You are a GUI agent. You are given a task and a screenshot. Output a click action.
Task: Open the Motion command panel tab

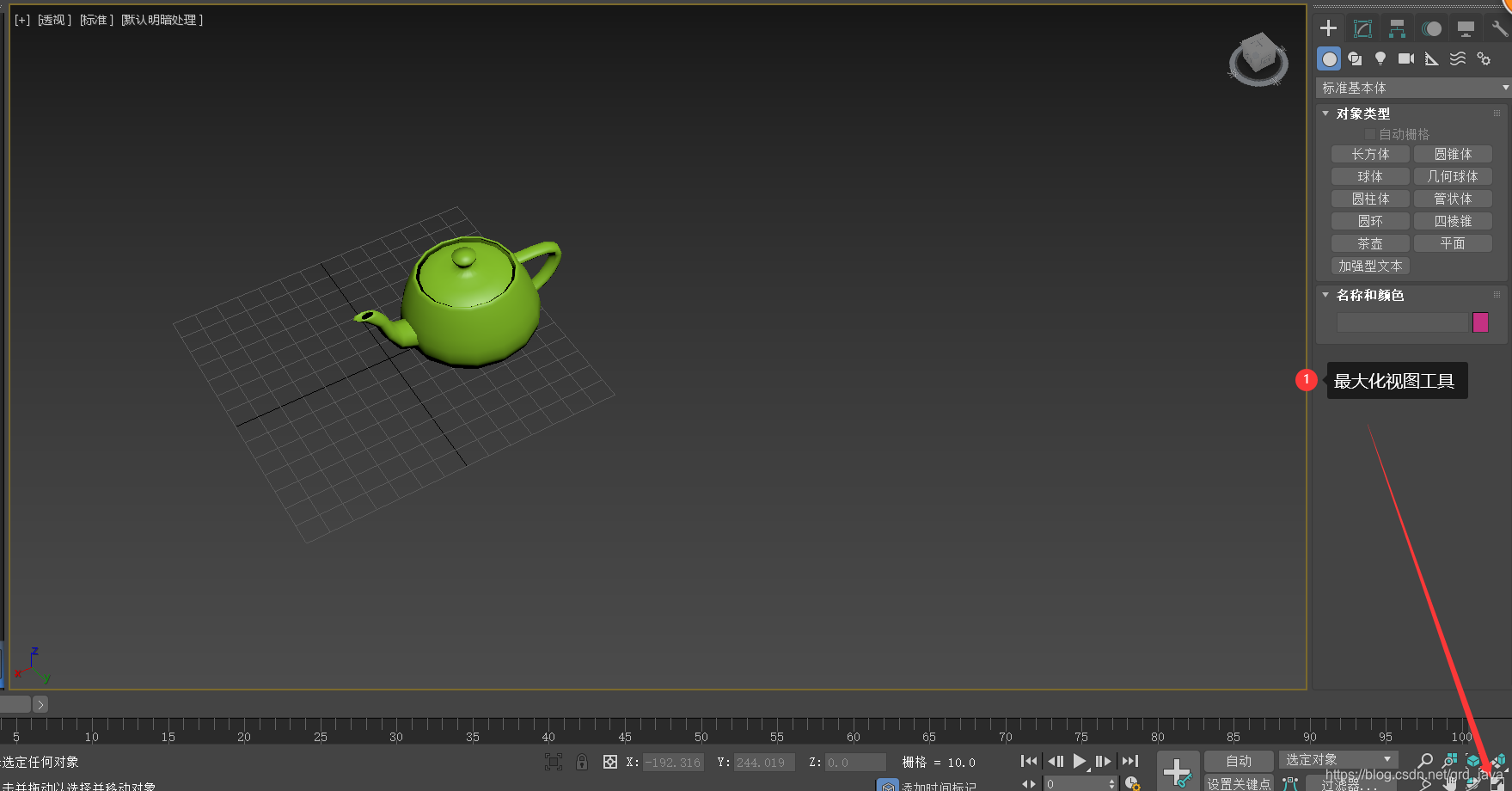tap(1431, 28)
